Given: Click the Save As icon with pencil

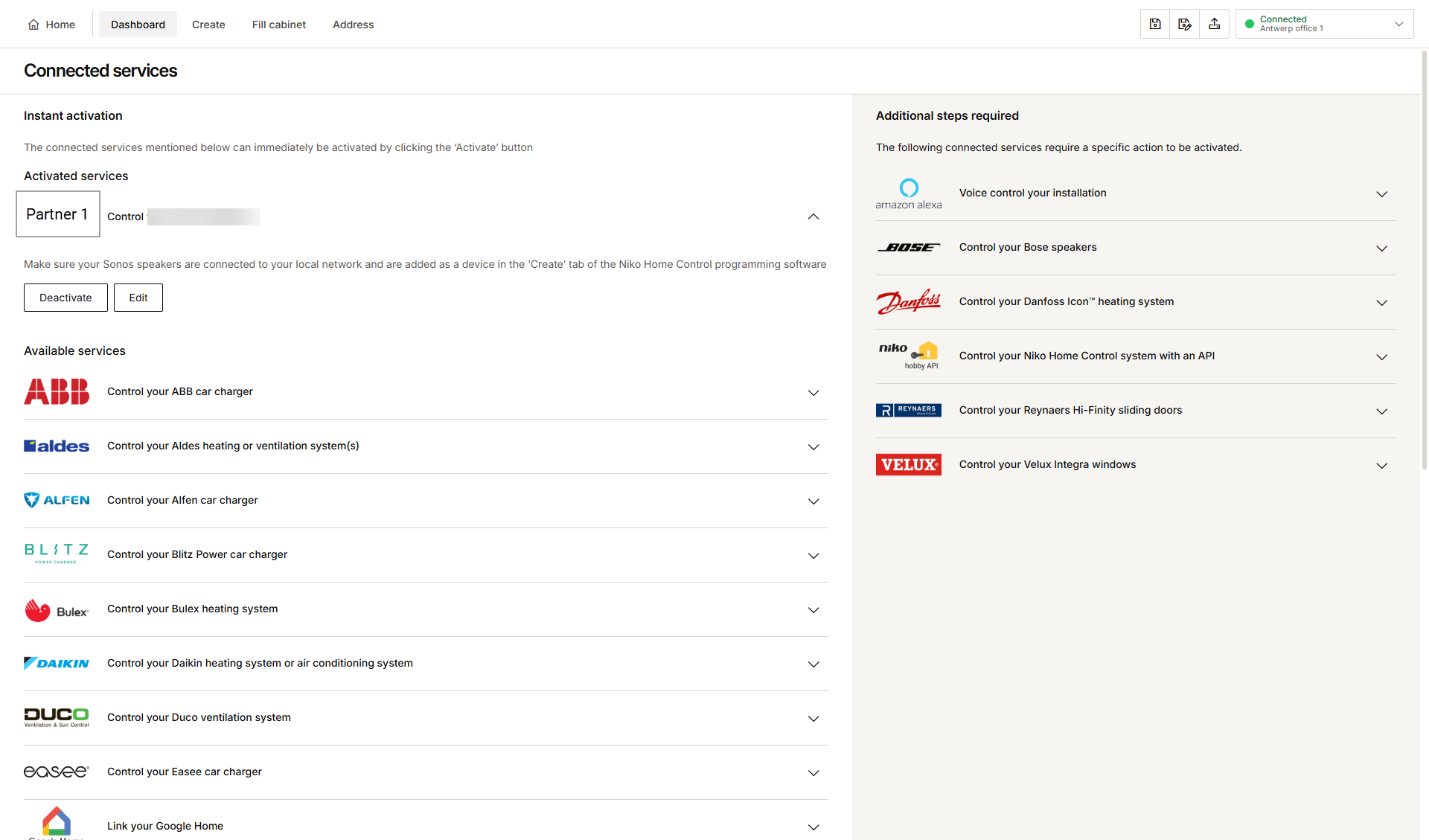Looking at the screenshot, I should tap(1185, 24).
